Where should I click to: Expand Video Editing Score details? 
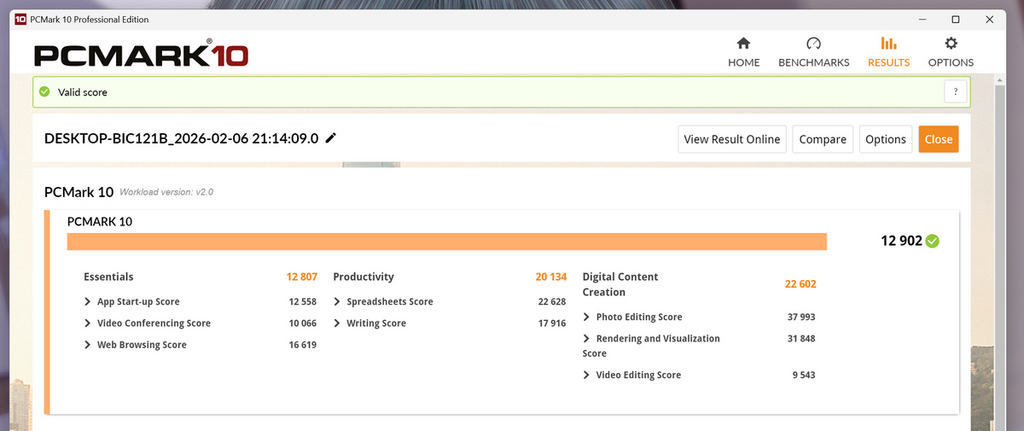[x=586, y=375]
